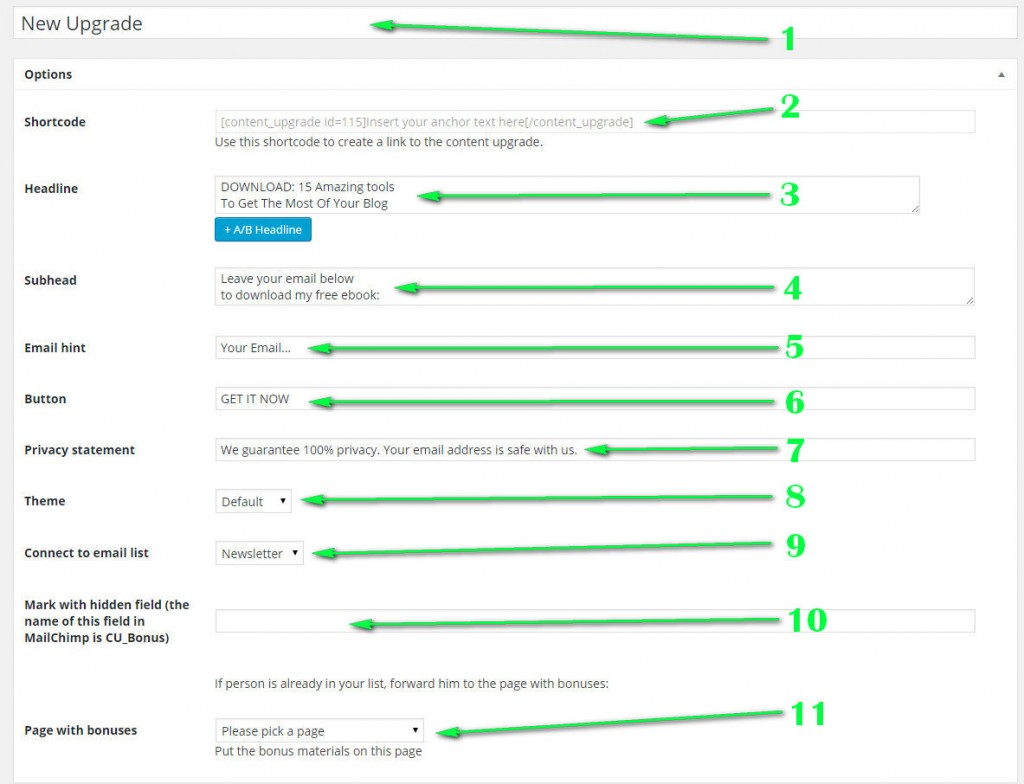Select Newsletter in the email list selector
The height and width of the screenshot is (784, 1024).
pyautogui.click(x=258, y=552)
